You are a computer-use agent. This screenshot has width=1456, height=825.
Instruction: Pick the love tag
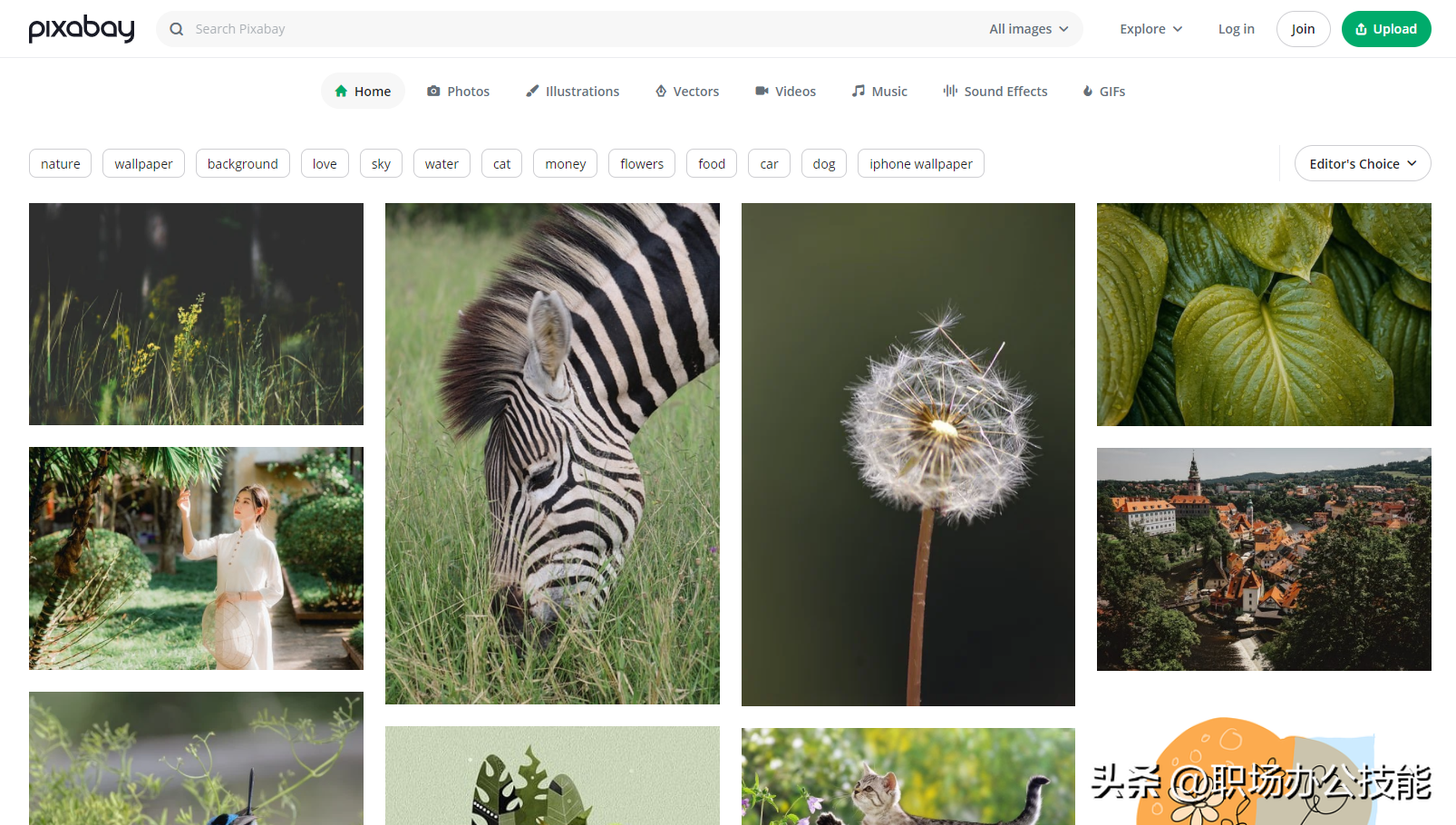point(325,163)
